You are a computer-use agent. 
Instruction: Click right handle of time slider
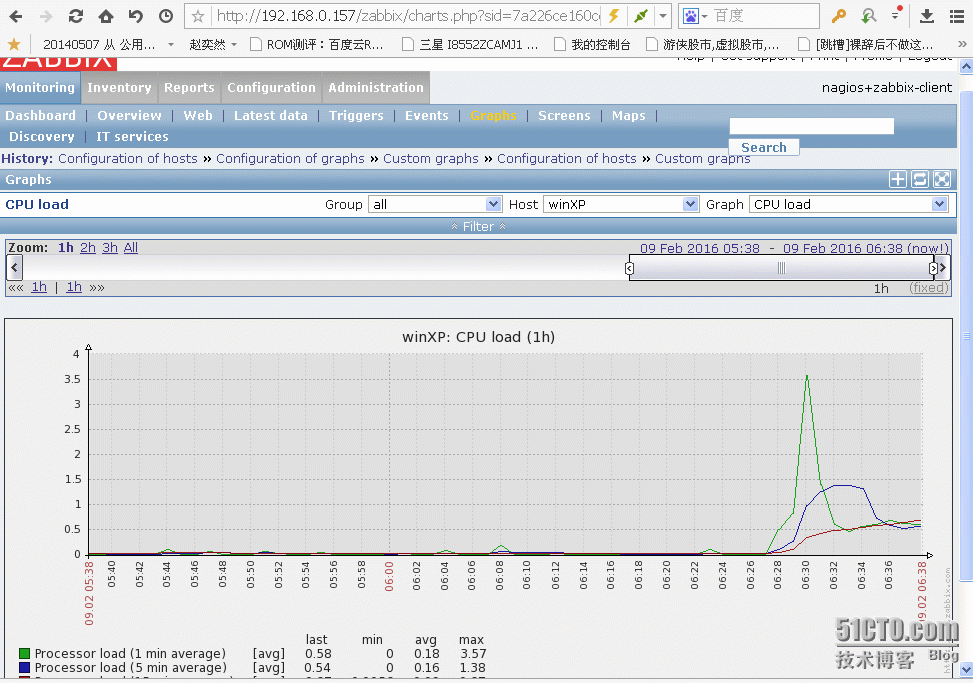click(x=933, y=268)
